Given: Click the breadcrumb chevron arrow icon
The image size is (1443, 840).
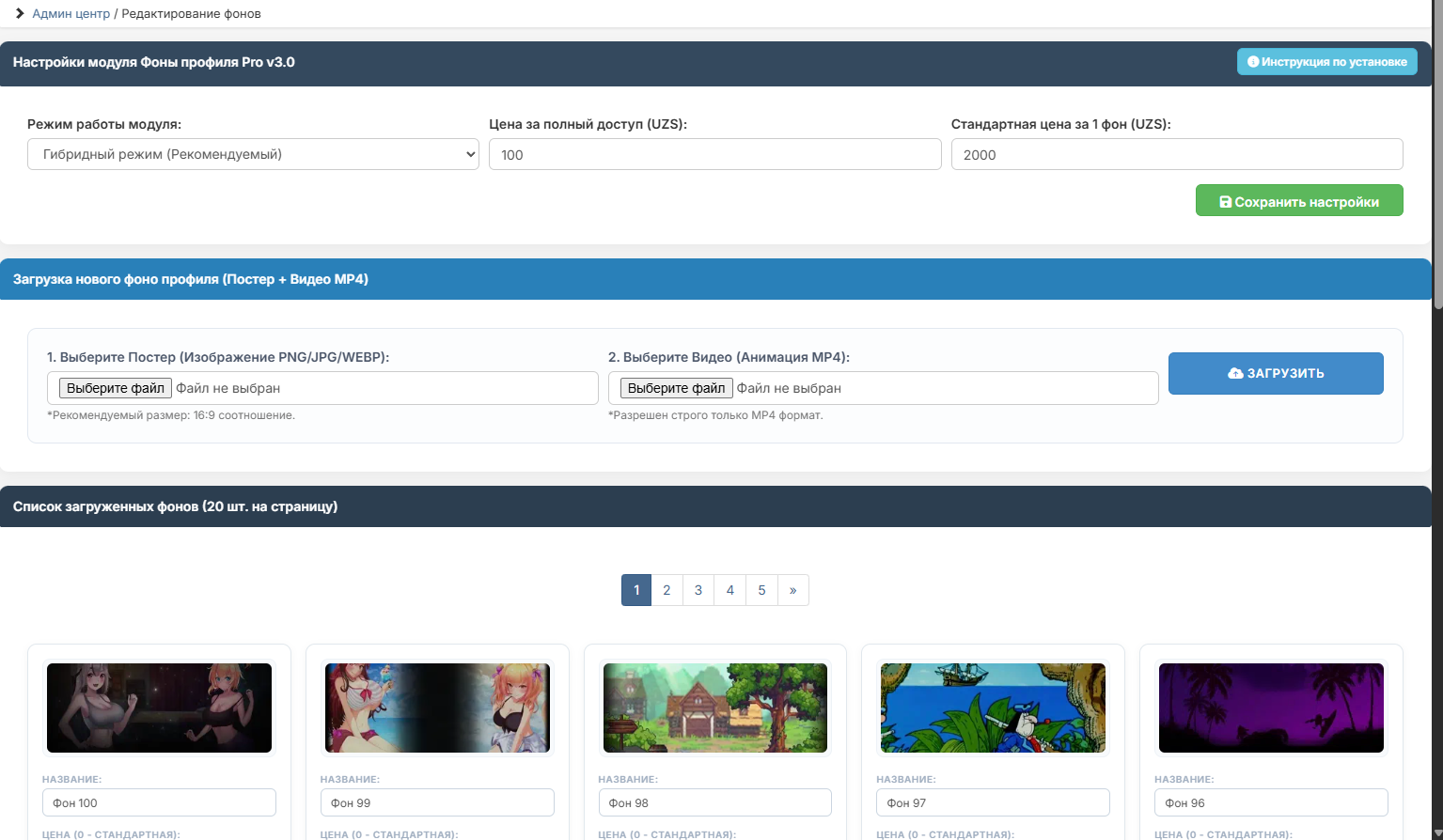Looking at the screenshot, I should [20, 13].
